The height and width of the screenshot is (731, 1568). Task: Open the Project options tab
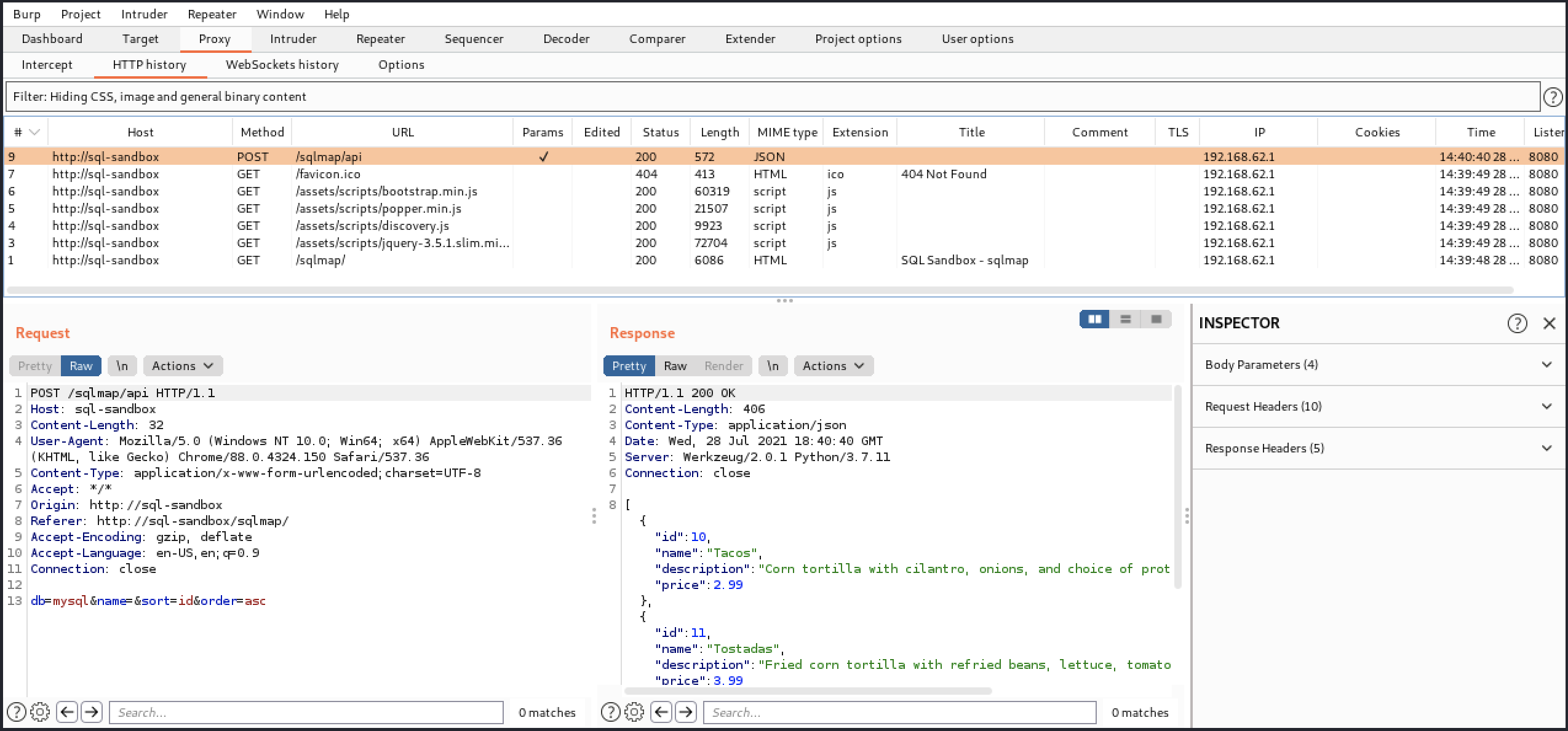click(x=858, y=39)
